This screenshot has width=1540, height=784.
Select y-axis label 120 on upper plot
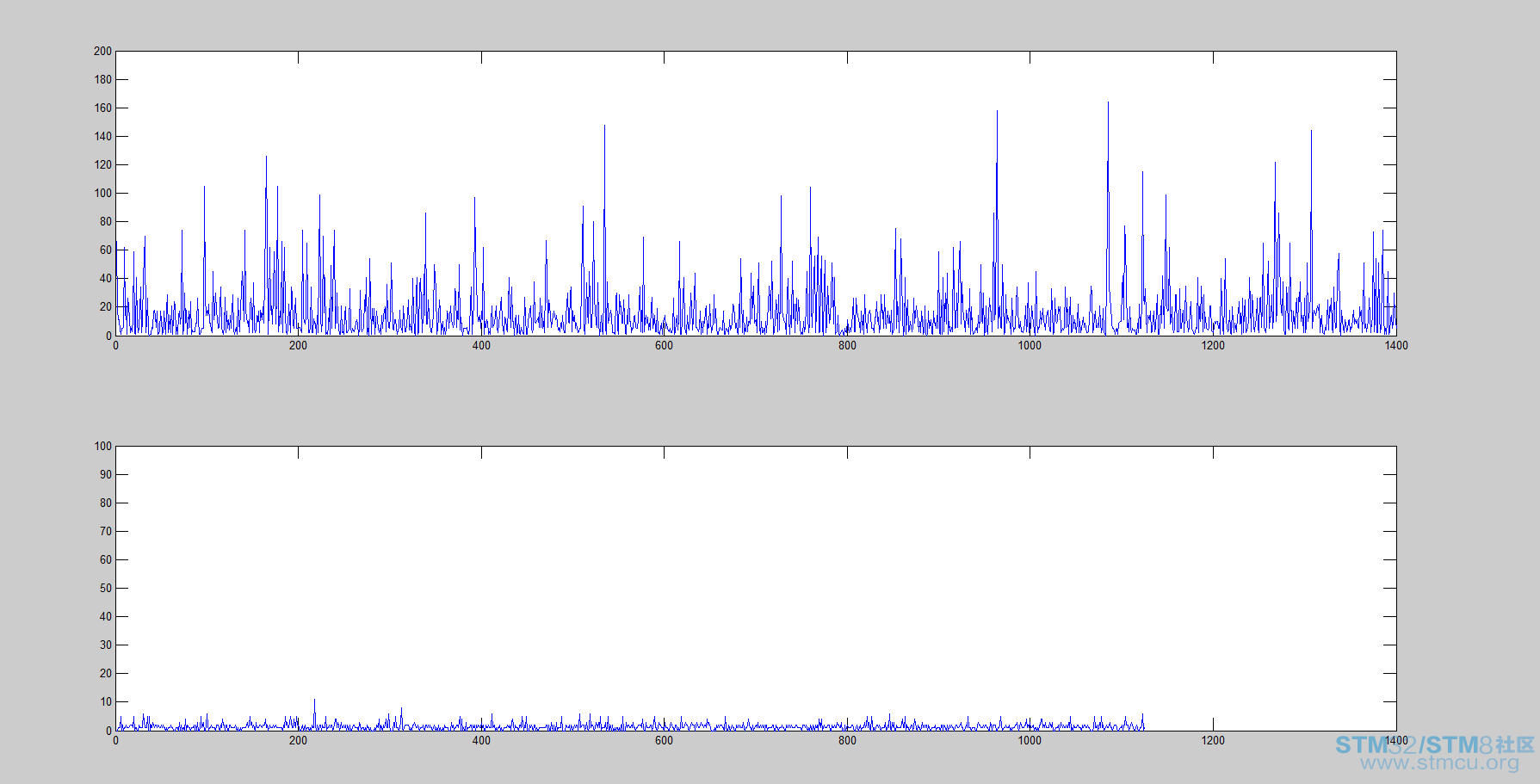click(103, 164)
